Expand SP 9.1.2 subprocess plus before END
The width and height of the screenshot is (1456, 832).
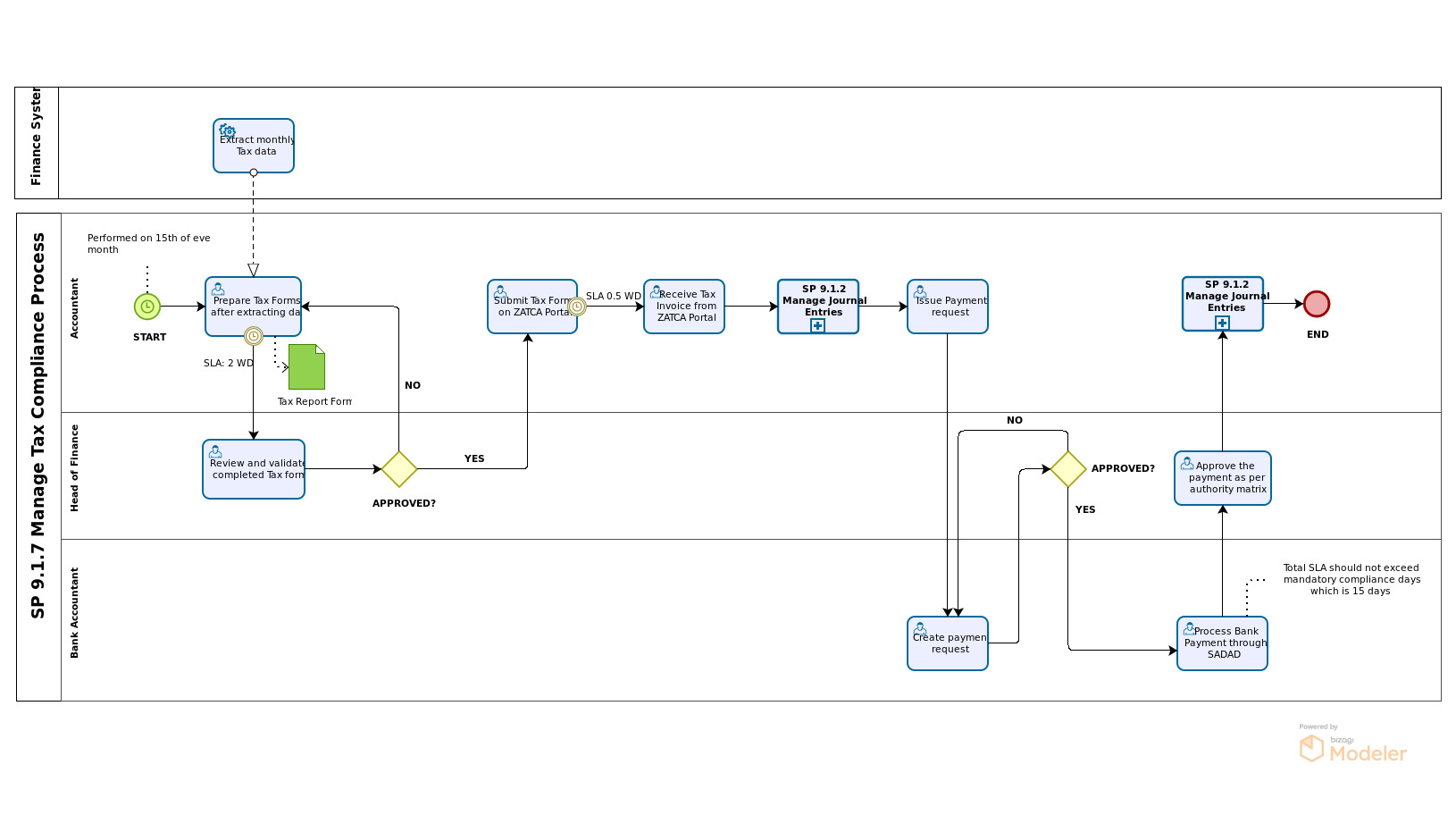1222,323
